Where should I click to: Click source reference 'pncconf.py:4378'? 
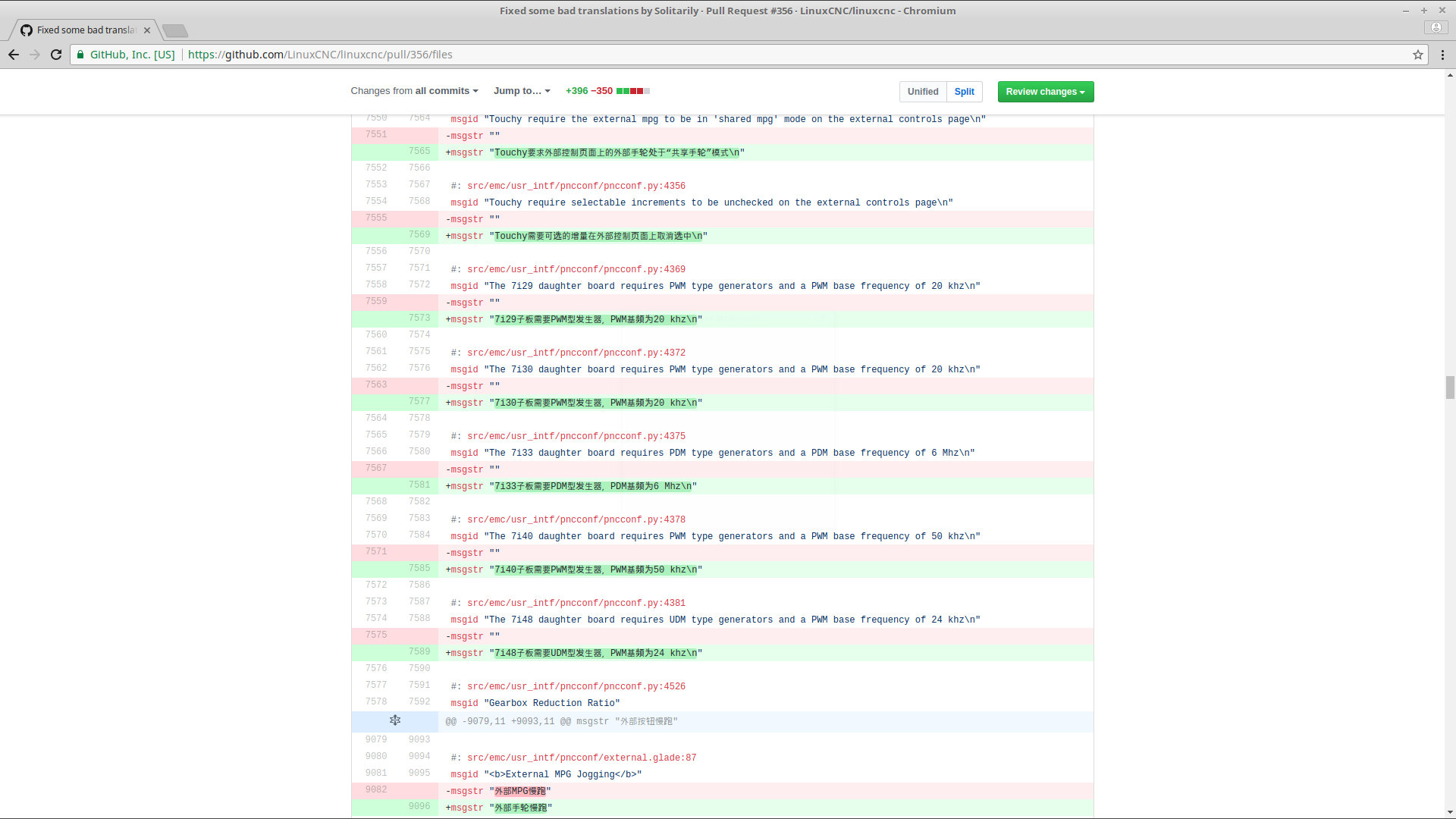click(x=576, y=520)
